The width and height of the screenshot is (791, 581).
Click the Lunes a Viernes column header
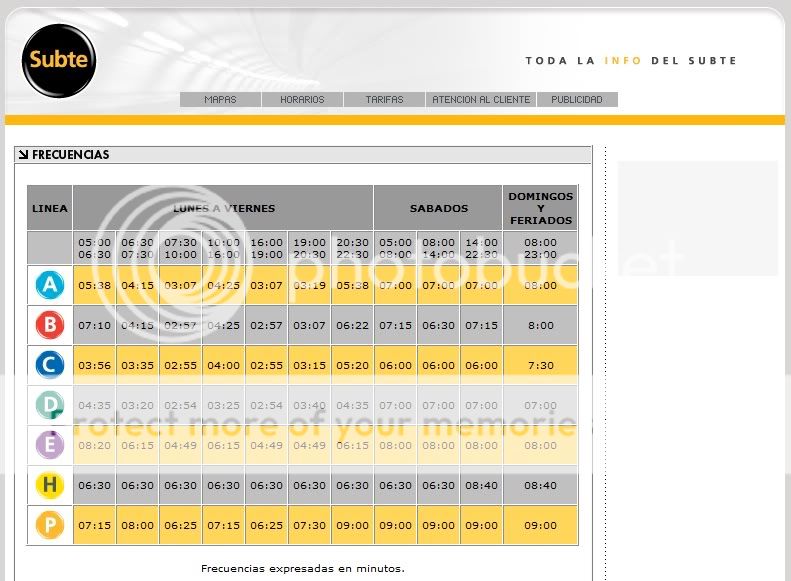pos(223,208)
